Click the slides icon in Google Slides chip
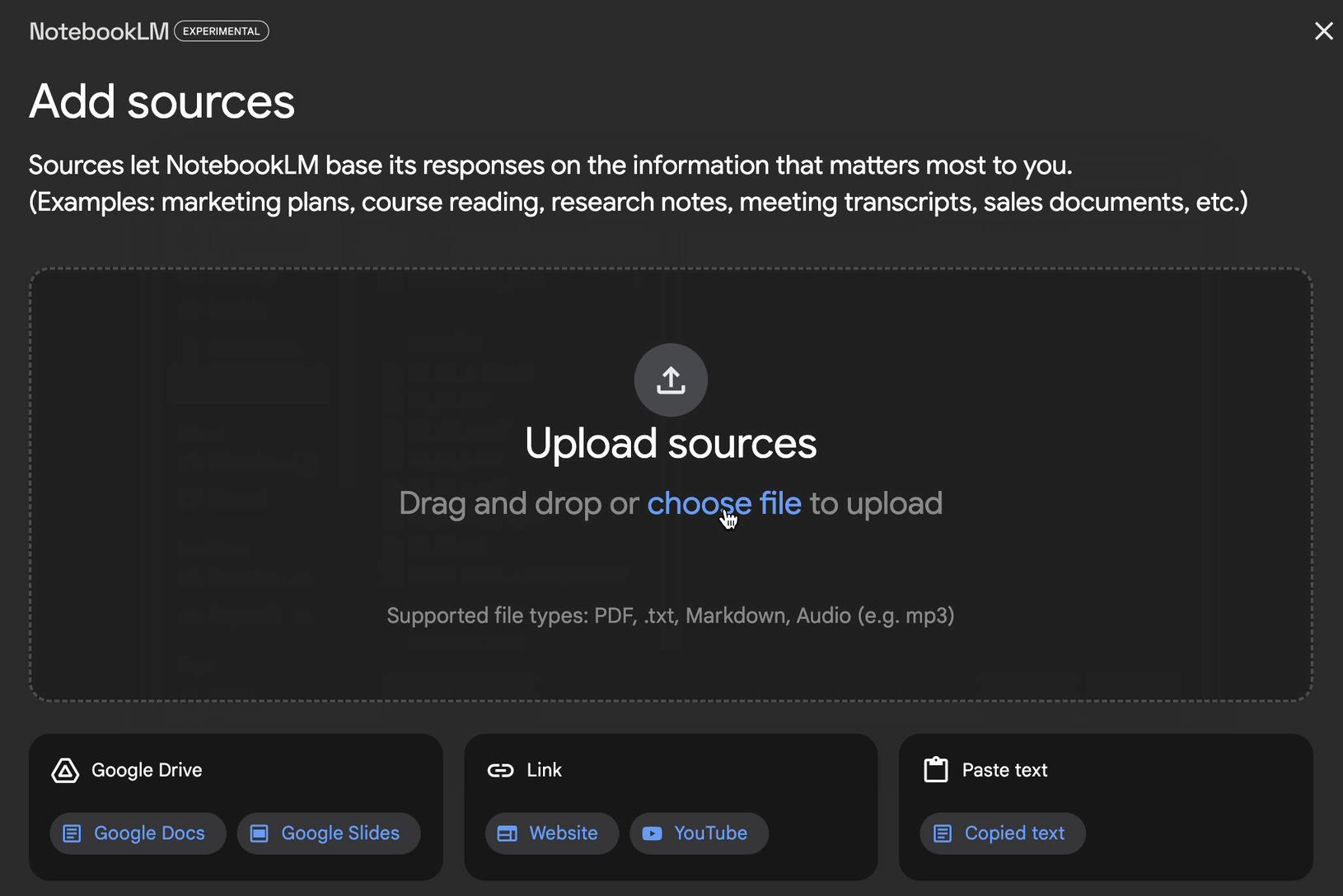1343x896 pixels. click(x=260, y=833)
